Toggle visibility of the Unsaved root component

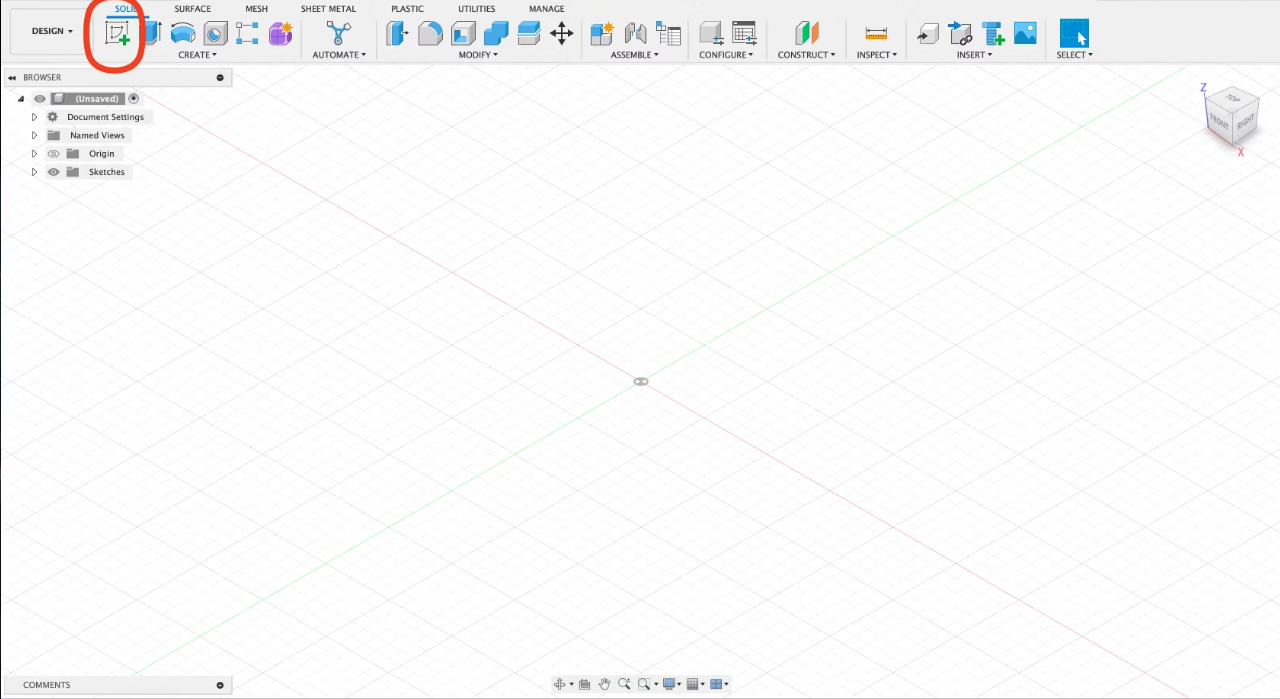click(x=40, y=99)
